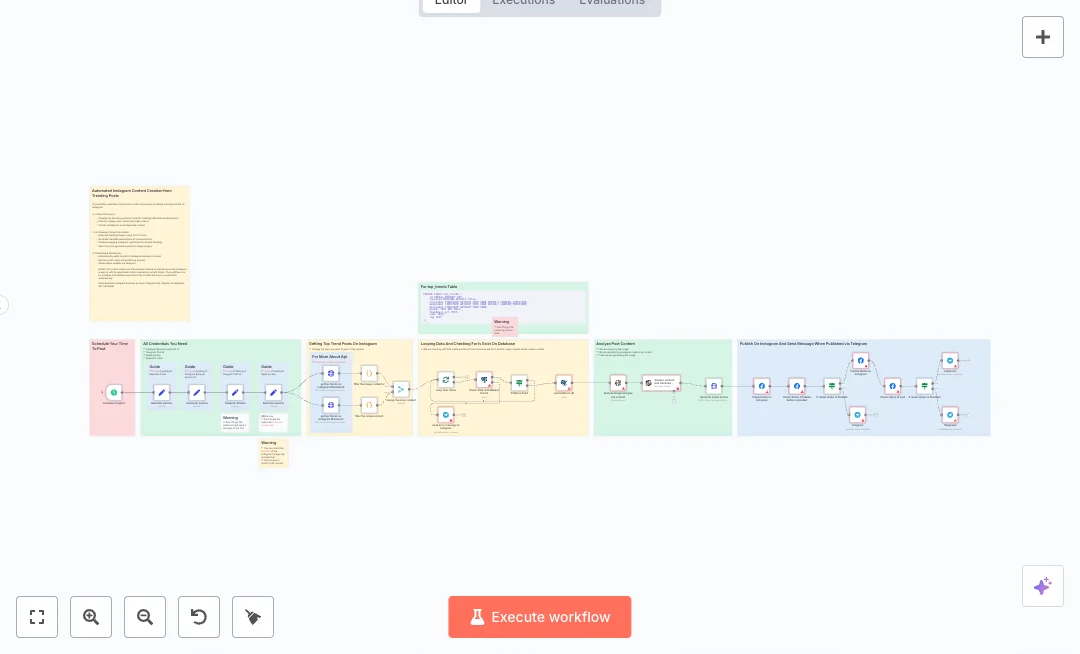Select the Loop Over Items node
Image resolution: width=1080 pixels, height=654 pixels.
pos(446,380)
